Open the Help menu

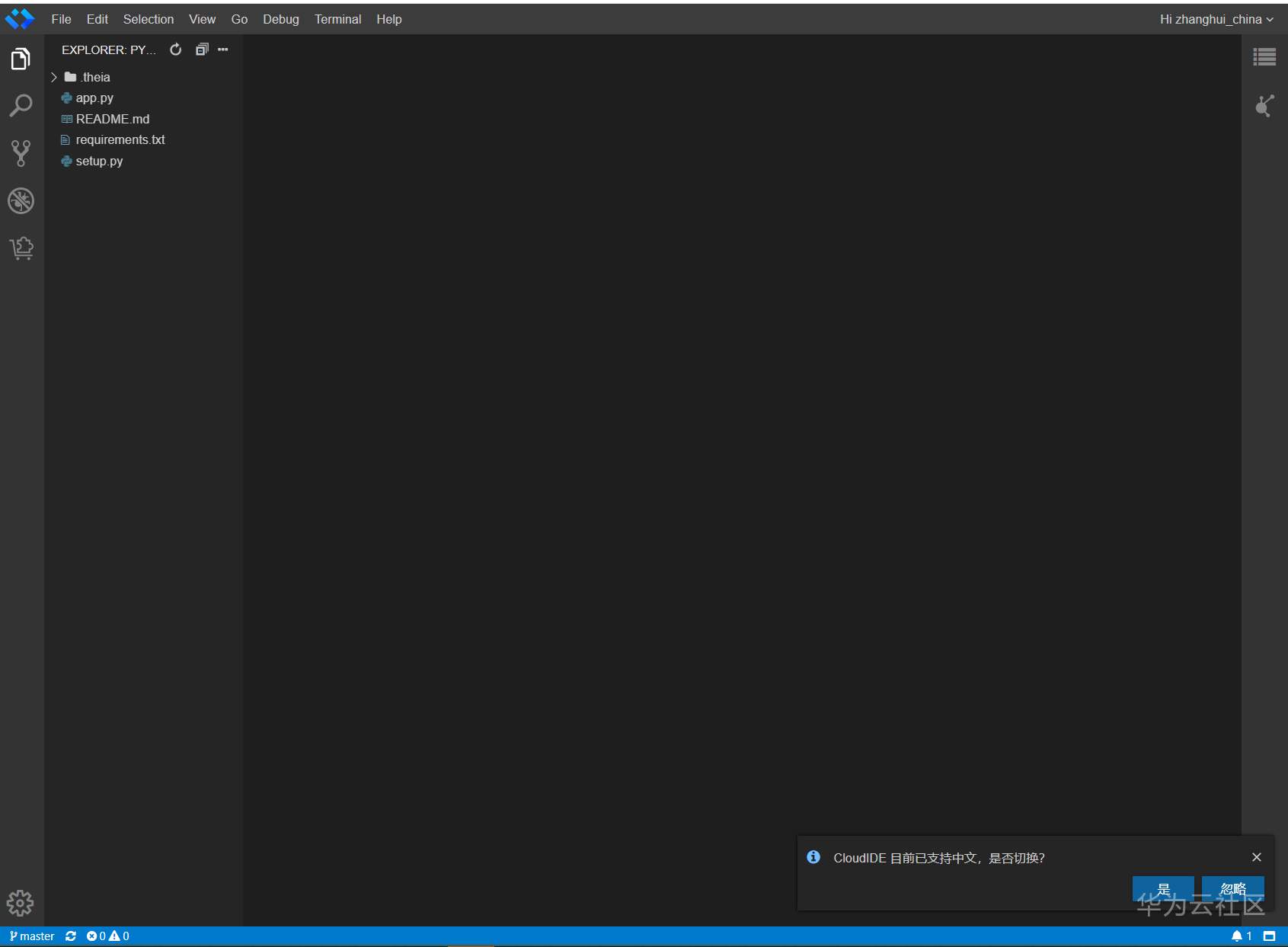click(x=389, y=19)
